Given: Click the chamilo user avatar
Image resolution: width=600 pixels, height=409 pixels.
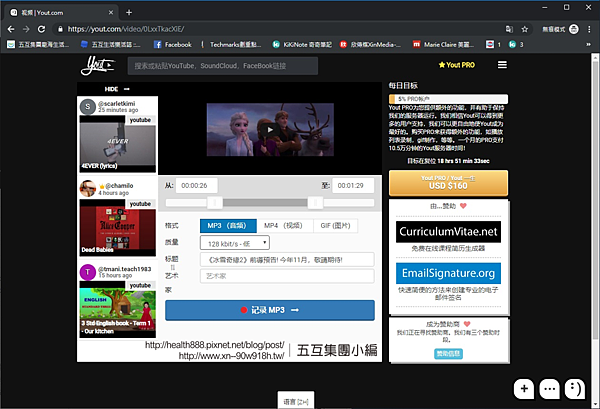Looking at the screenshot, I should (x=88, y=189).
